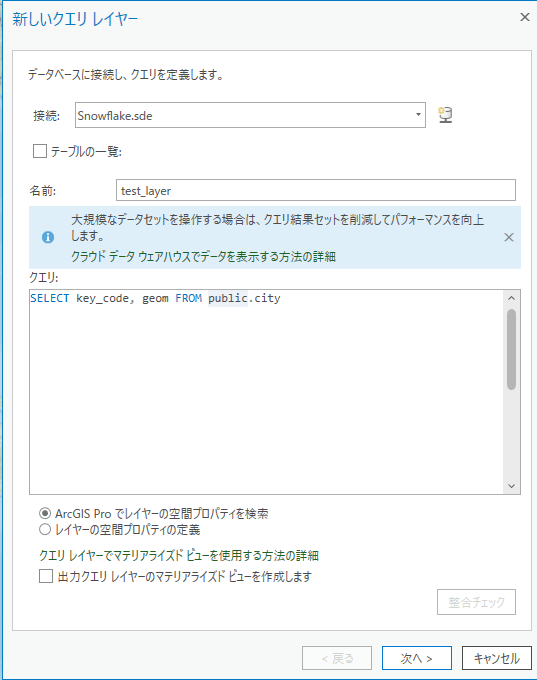Click the 名前 field containing test_layer
Viewport: 537px width, 680px height.
(x=316, y=190)
